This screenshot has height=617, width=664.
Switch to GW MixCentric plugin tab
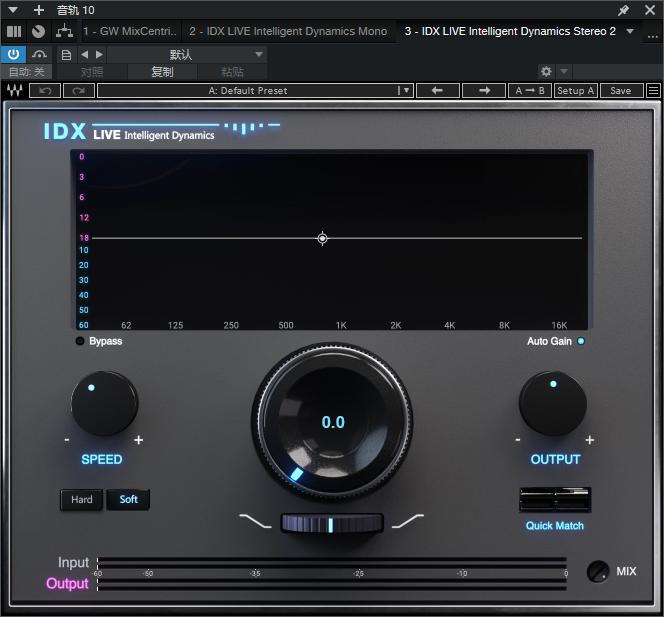pos(130,31)
